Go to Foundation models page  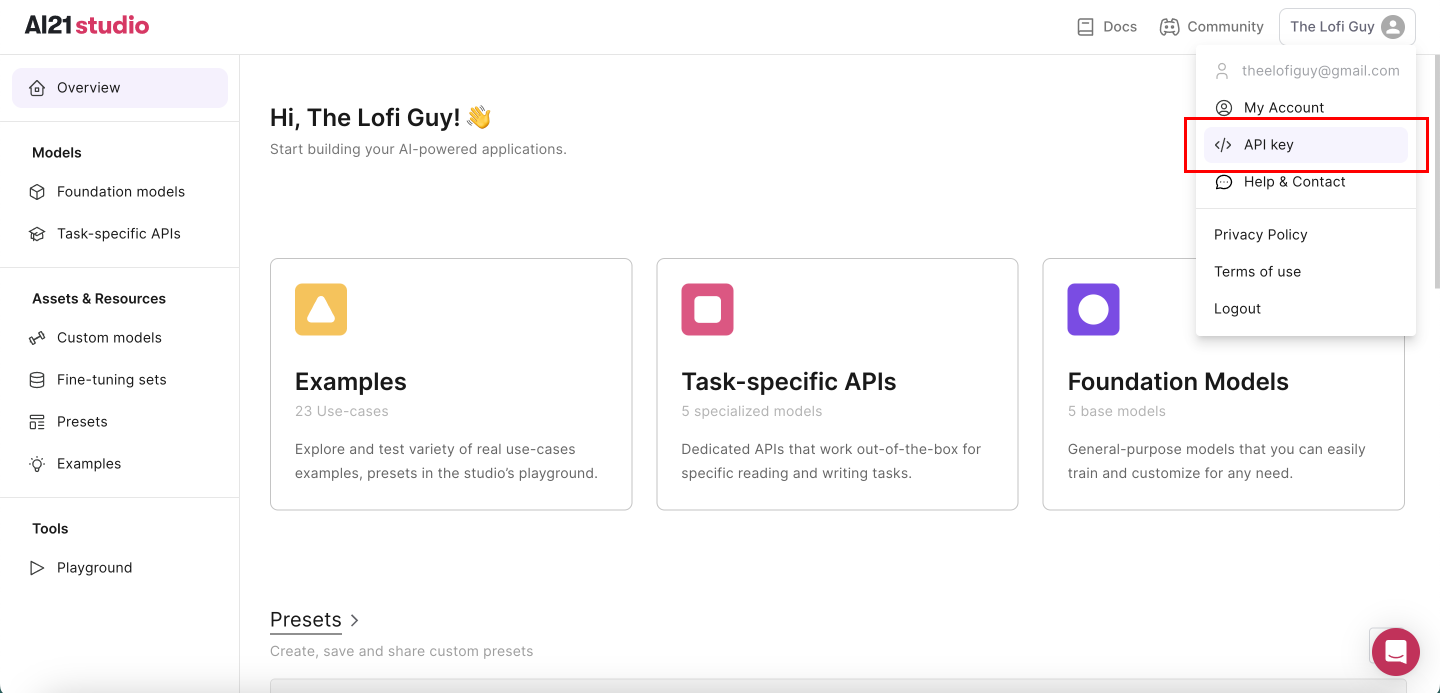pos(120,192)
